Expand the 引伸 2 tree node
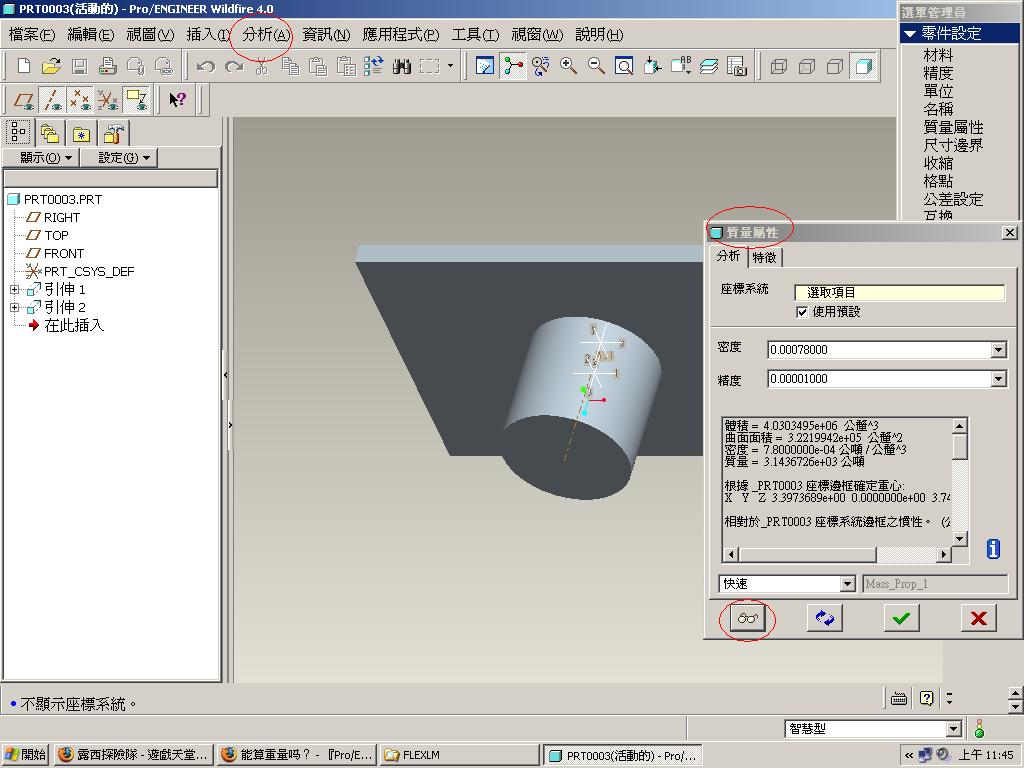The width and height of the screenshot is (1024, 768). click(14, 307)
